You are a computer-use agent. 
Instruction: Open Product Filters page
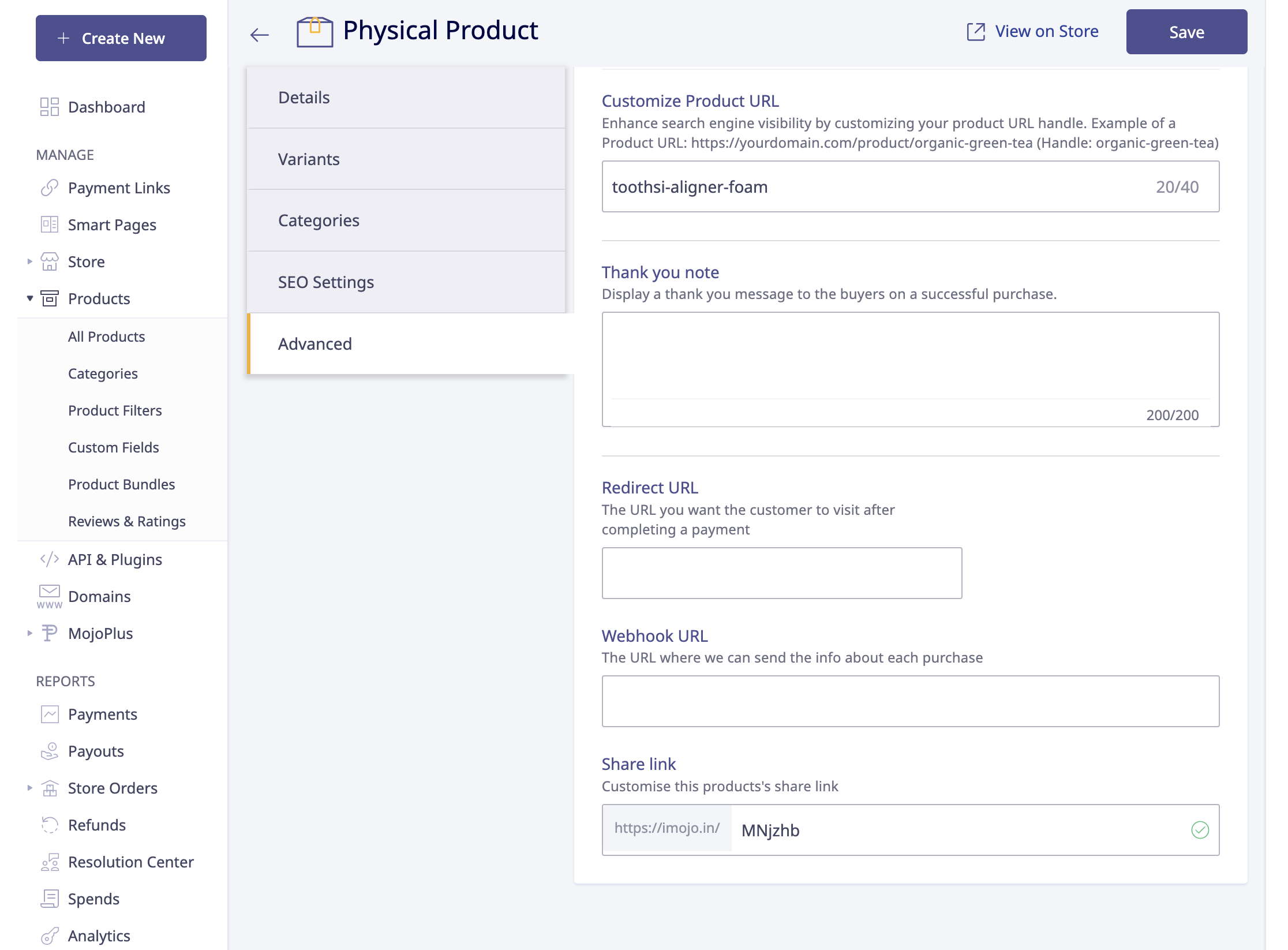coord(115,410)
